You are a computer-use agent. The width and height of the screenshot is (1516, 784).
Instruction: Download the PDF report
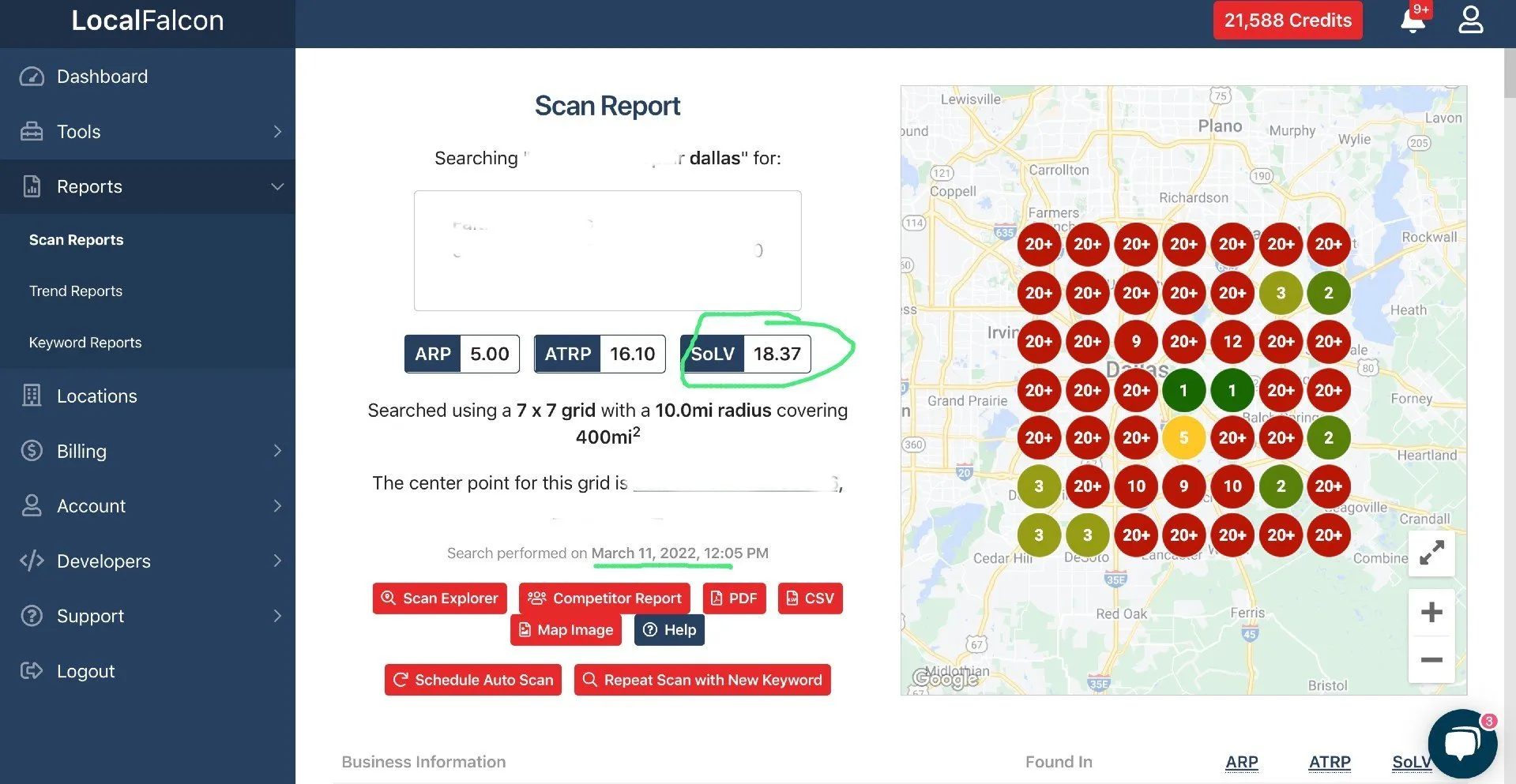734,598
